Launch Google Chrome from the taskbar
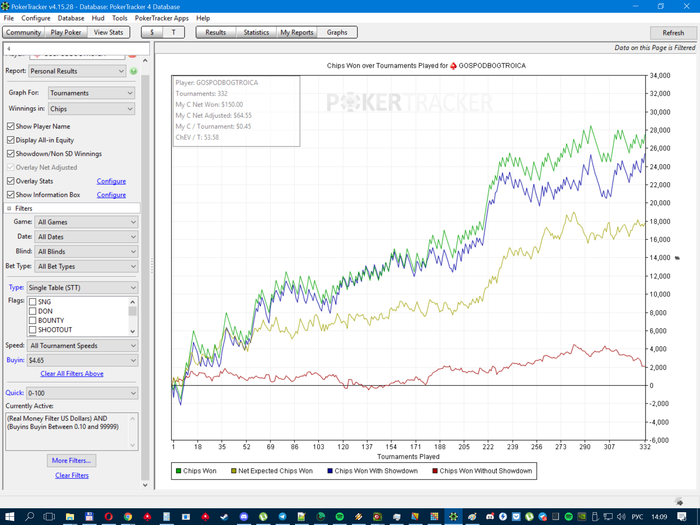The image size is (700, 525). (128, 517)
